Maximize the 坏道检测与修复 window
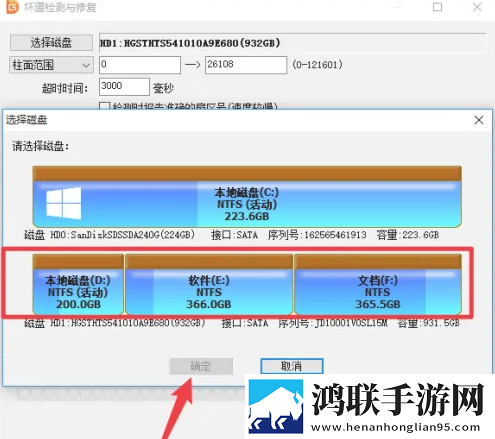495x439 pixels. click(437, 7)
